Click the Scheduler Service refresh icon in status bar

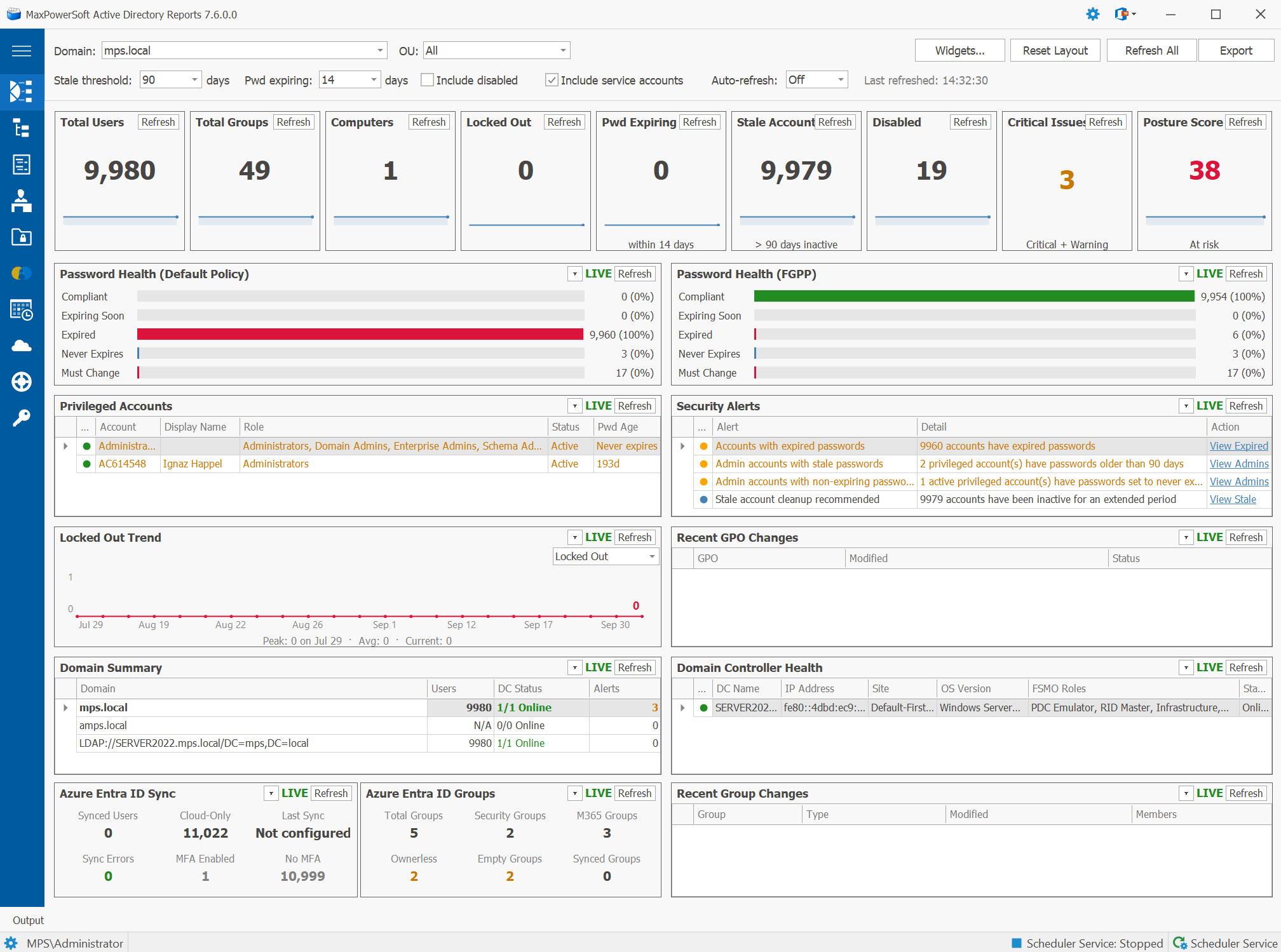pyautogui.click(x=1180, y=943)
